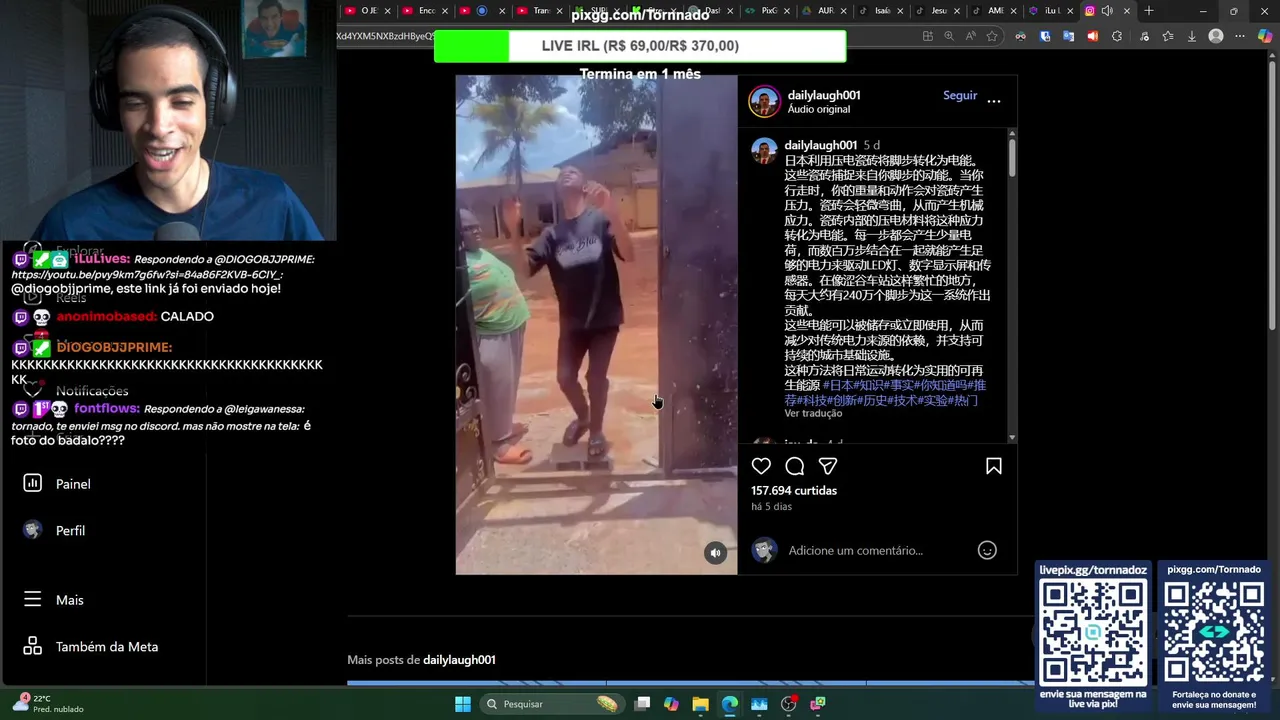Click the Read aloud icon in address bar
Viewport: 1280px width, 720px height.
tap(971, 36)
